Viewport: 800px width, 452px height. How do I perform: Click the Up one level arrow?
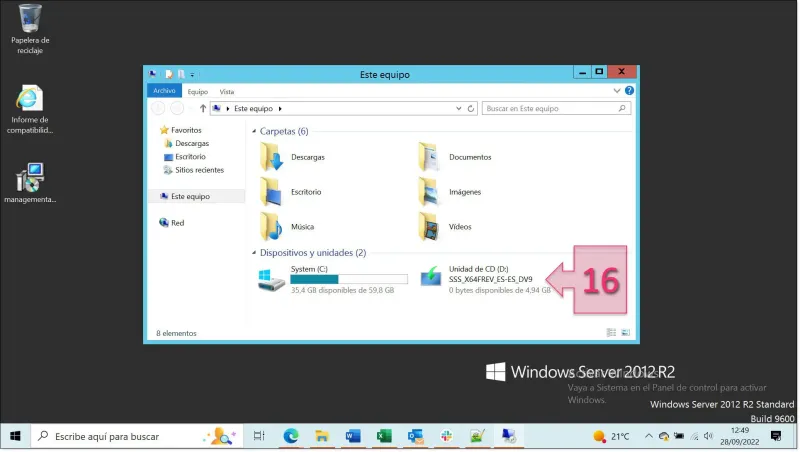click(202, 108)
